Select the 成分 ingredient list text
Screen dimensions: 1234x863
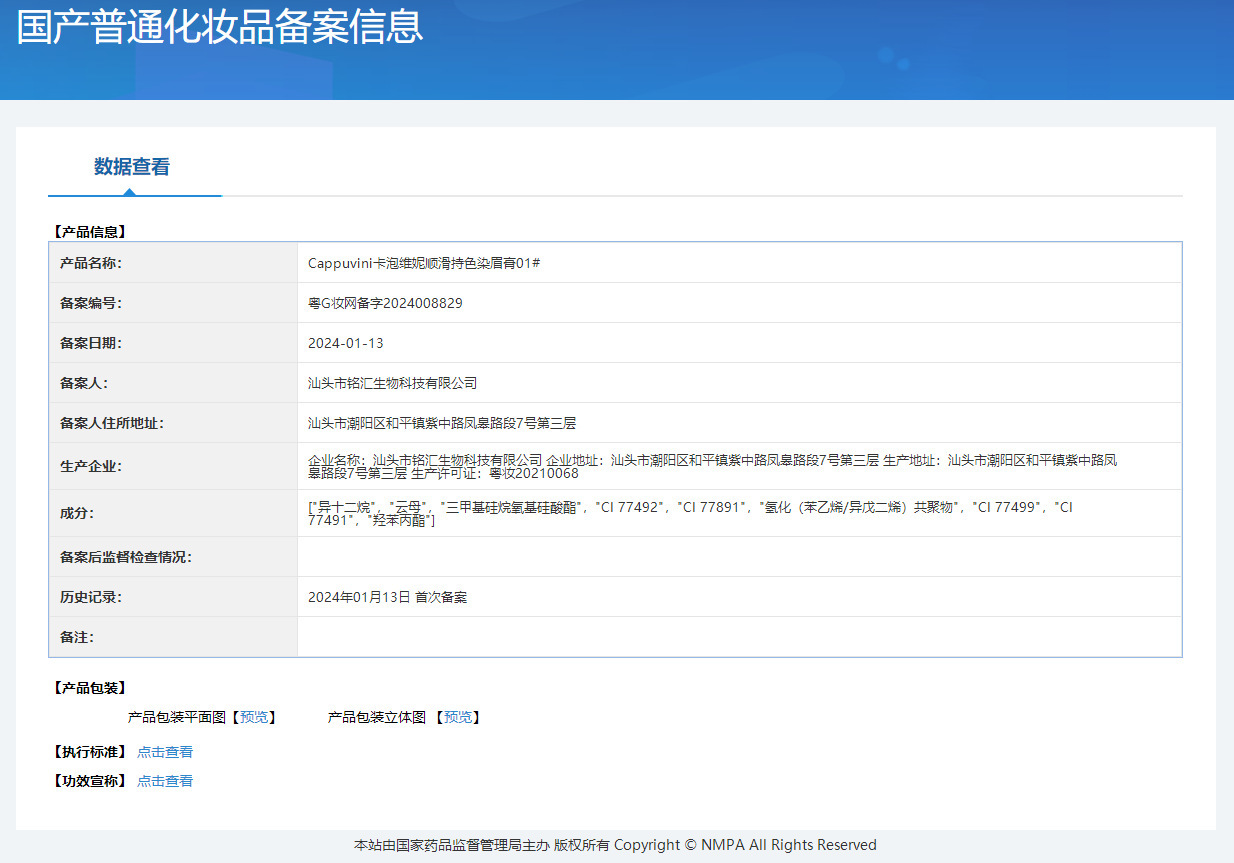pos(690,514)
